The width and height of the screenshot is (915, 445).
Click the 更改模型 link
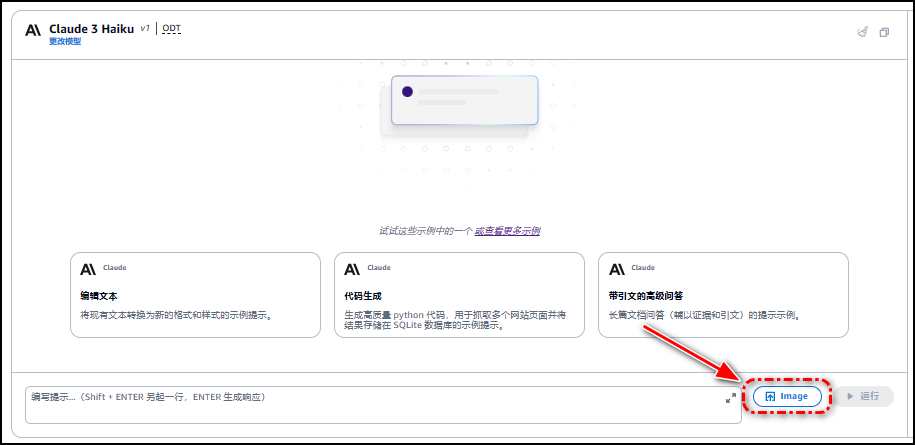pyautogui.click(x=65, y=41)
